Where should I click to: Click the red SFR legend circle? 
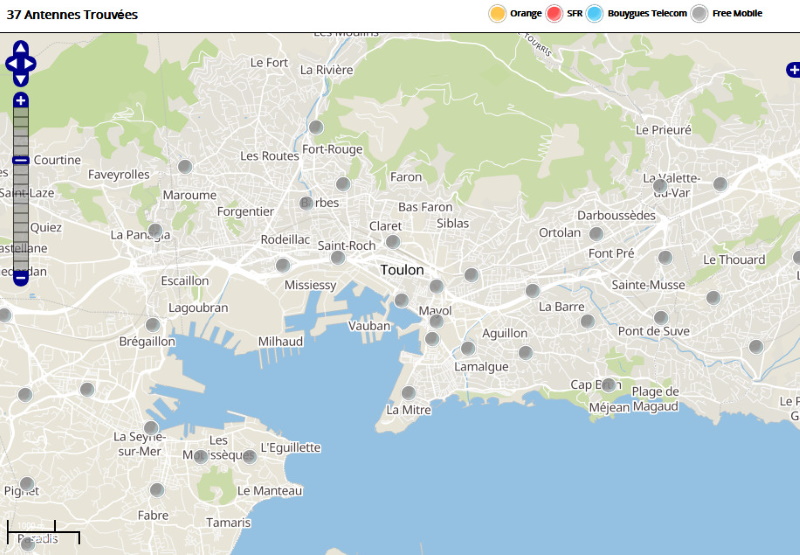554,13
